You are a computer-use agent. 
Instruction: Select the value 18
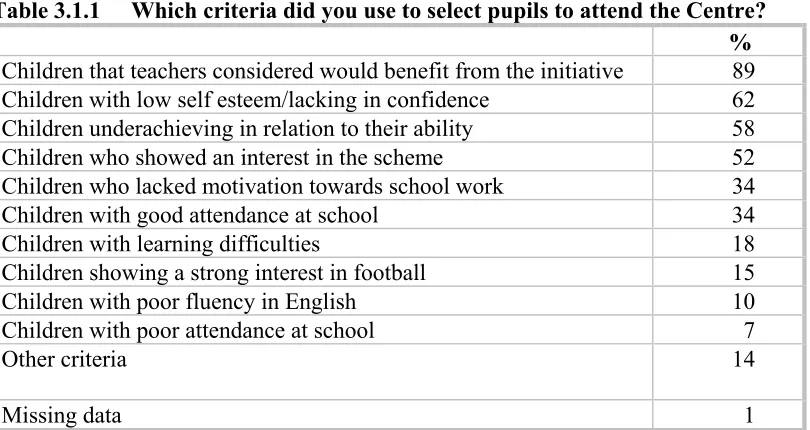click(743, 244)
